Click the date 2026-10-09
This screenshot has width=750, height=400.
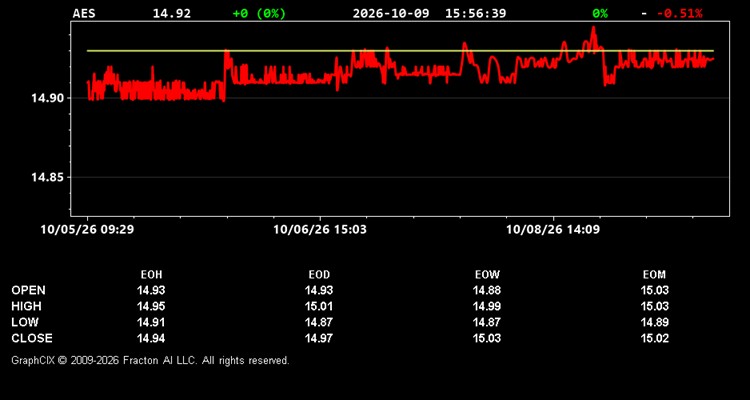[x=392, y=13]
